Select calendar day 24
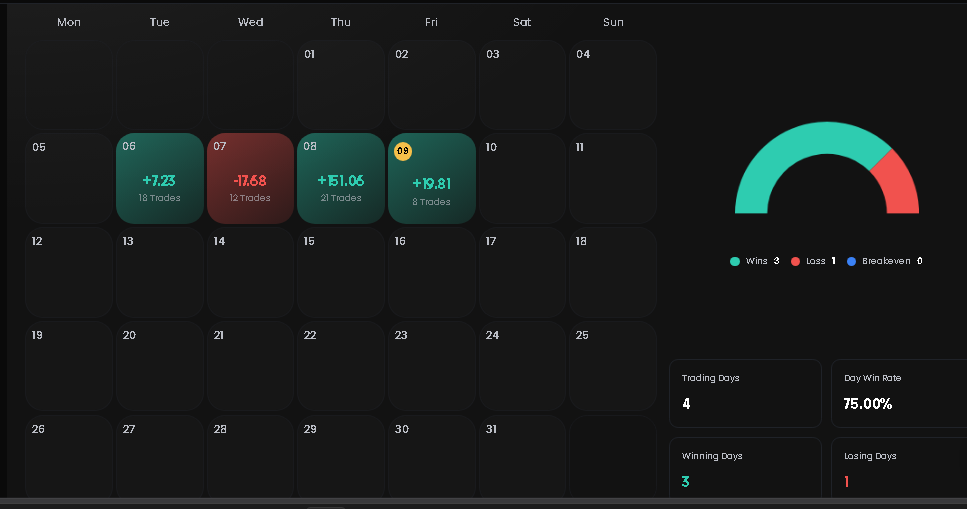 click(x=522, y=366)
